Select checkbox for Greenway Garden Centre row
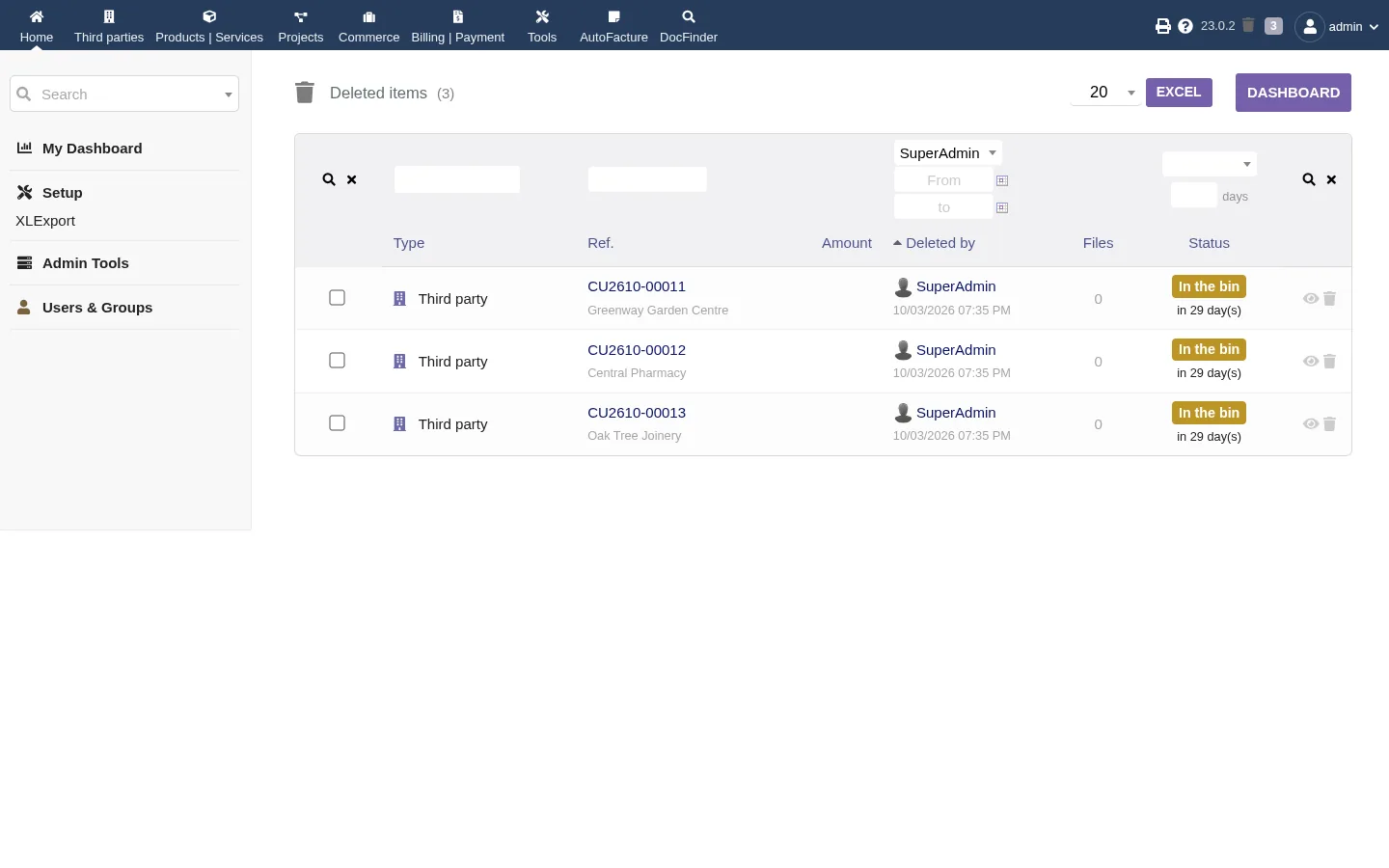Image resolution: width=1389 pixels, height=868 pixels. 337,297
